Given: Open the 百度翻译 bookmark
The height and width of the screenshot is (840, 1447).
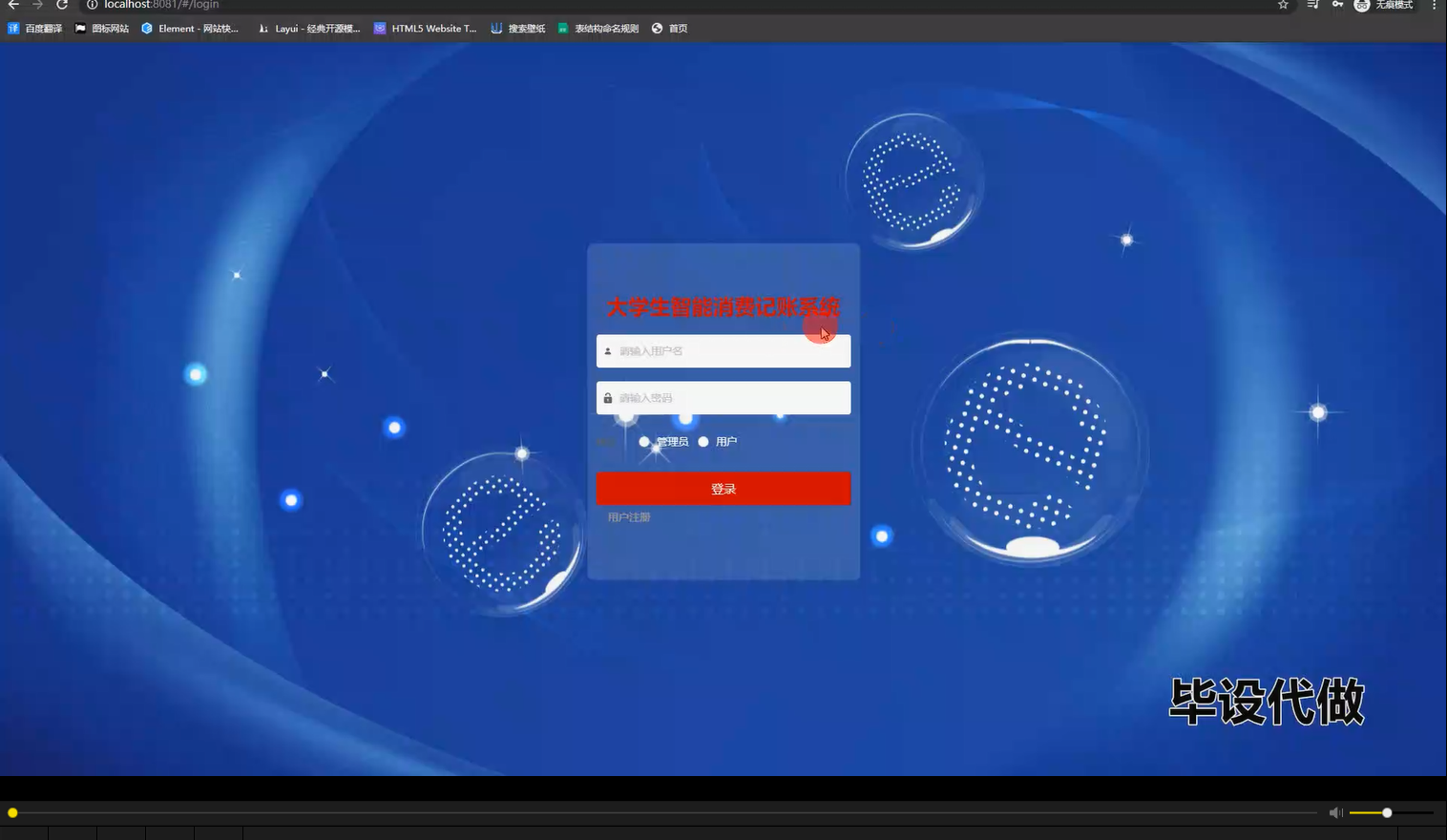Looking at the screenshot, I should coord(35,29).
